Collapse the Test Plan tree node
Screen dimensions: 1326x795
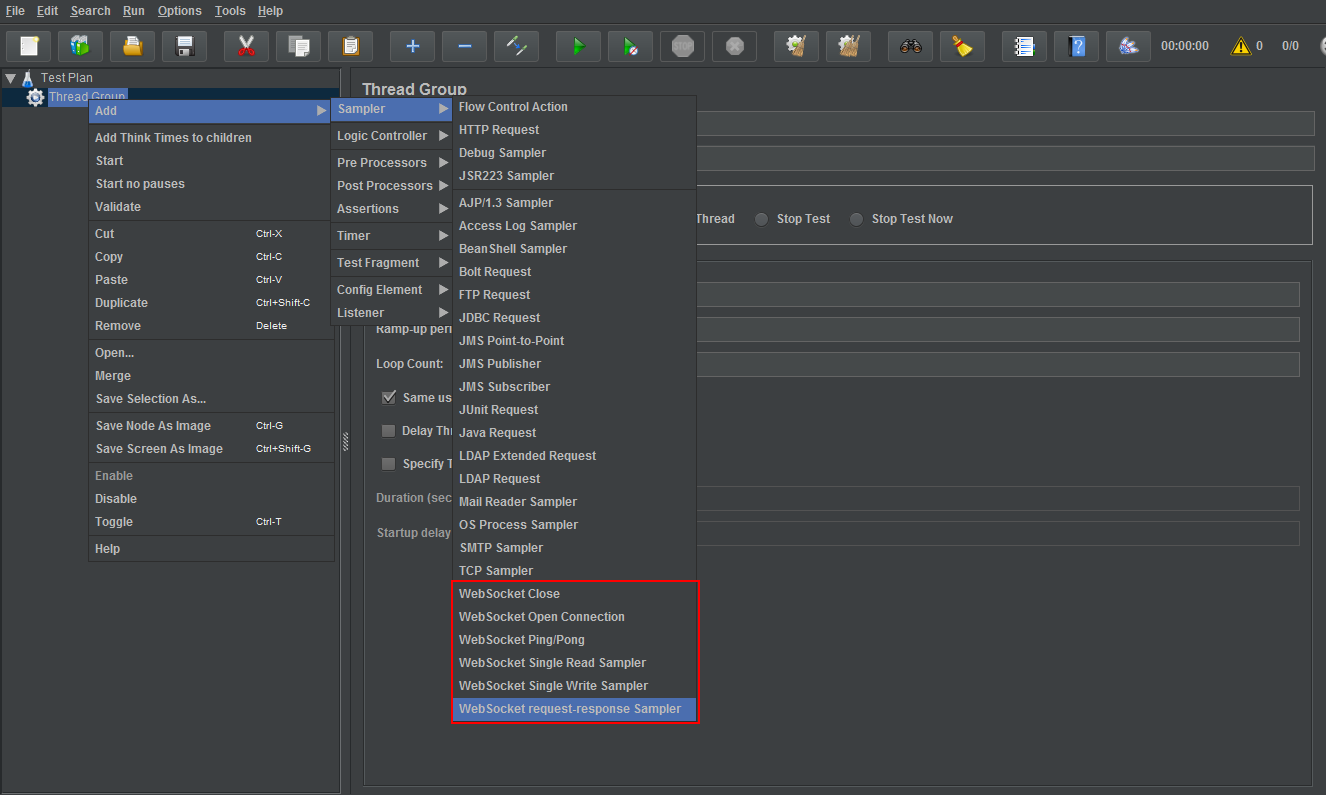[x=10, y=77]
